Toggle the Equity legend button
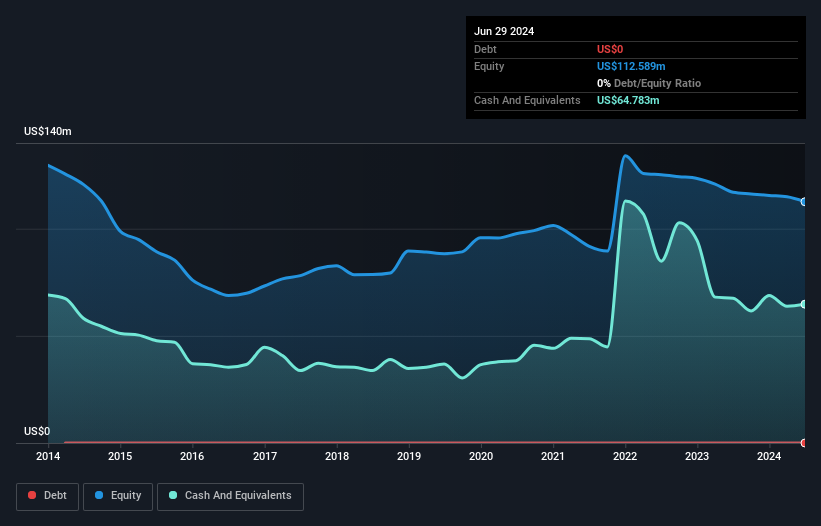 [x=118, y=496]
